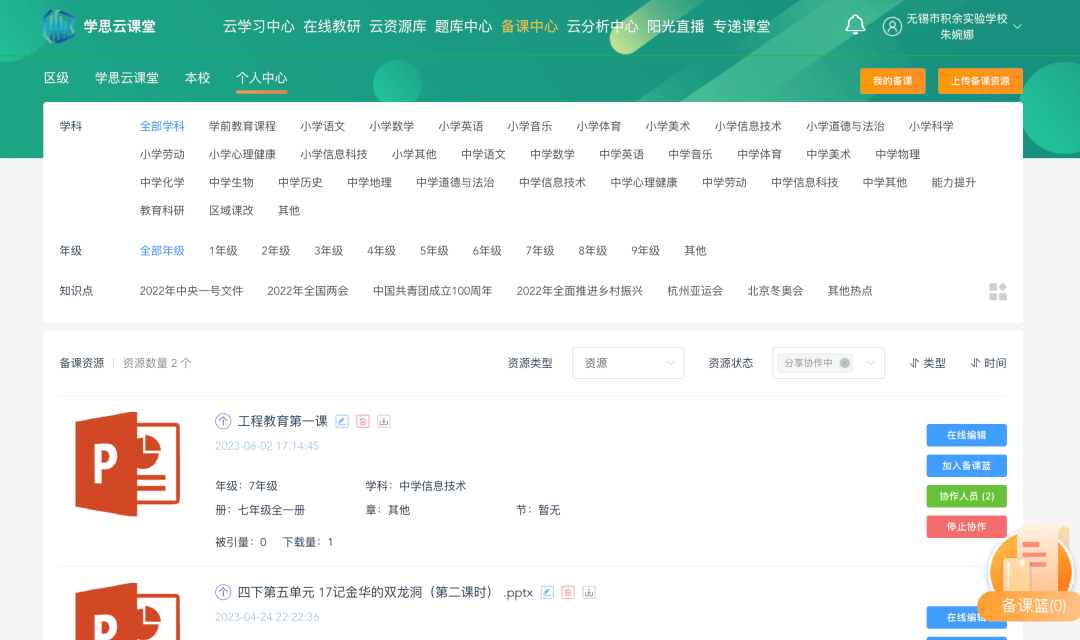Remove the 分享协作中 status tag
The width and height of the screenshot is (1080, 640).
click(x=844, y=363)
